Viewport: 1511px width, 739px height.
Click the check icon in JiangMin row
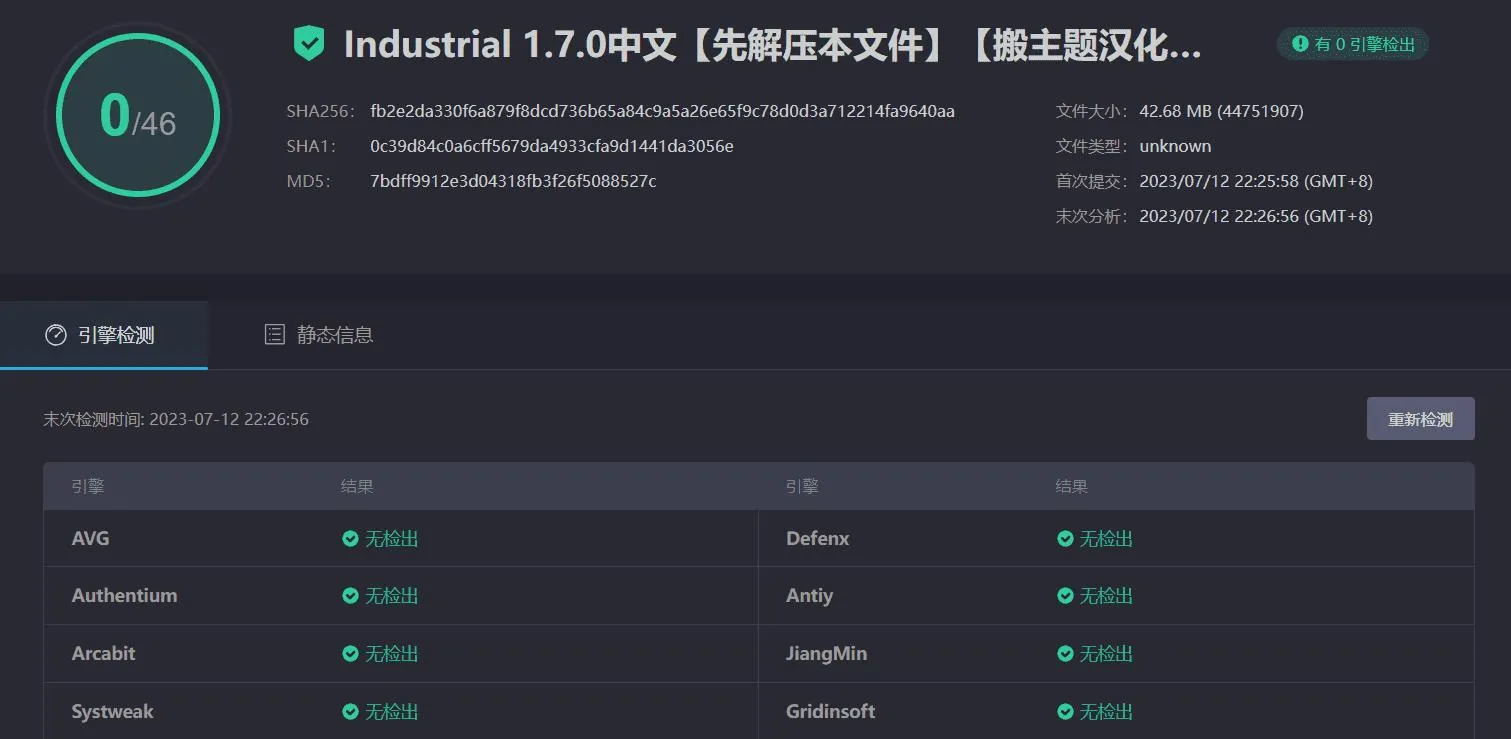[1065, 654]
